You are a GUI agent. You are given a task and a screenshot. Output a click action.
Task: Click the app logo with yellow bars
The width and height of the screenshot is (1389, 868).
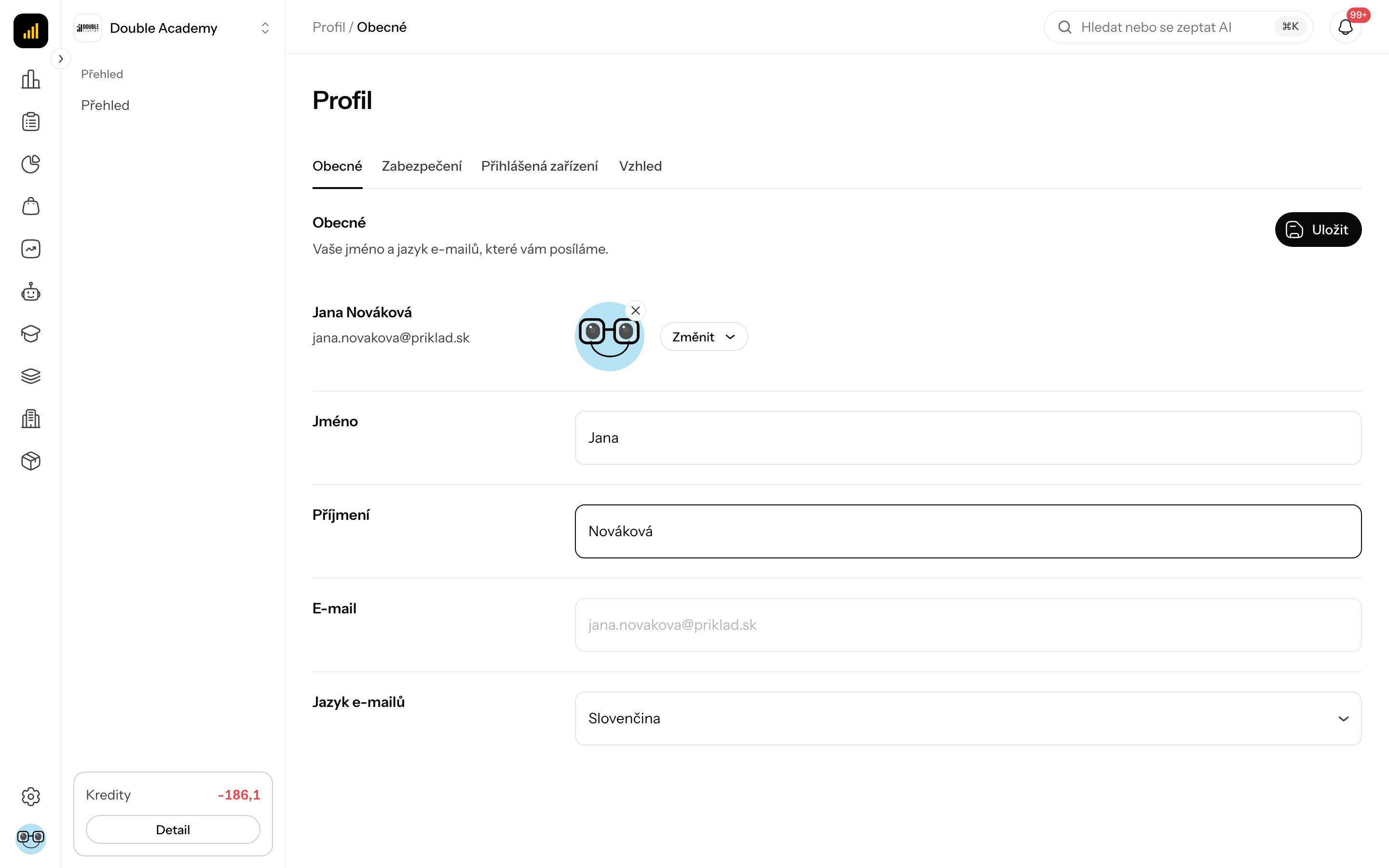coord(30,30)
